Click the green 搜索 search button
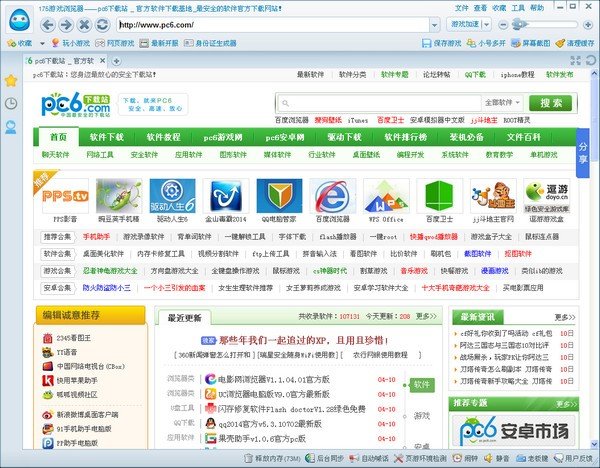 click(551, 102)
